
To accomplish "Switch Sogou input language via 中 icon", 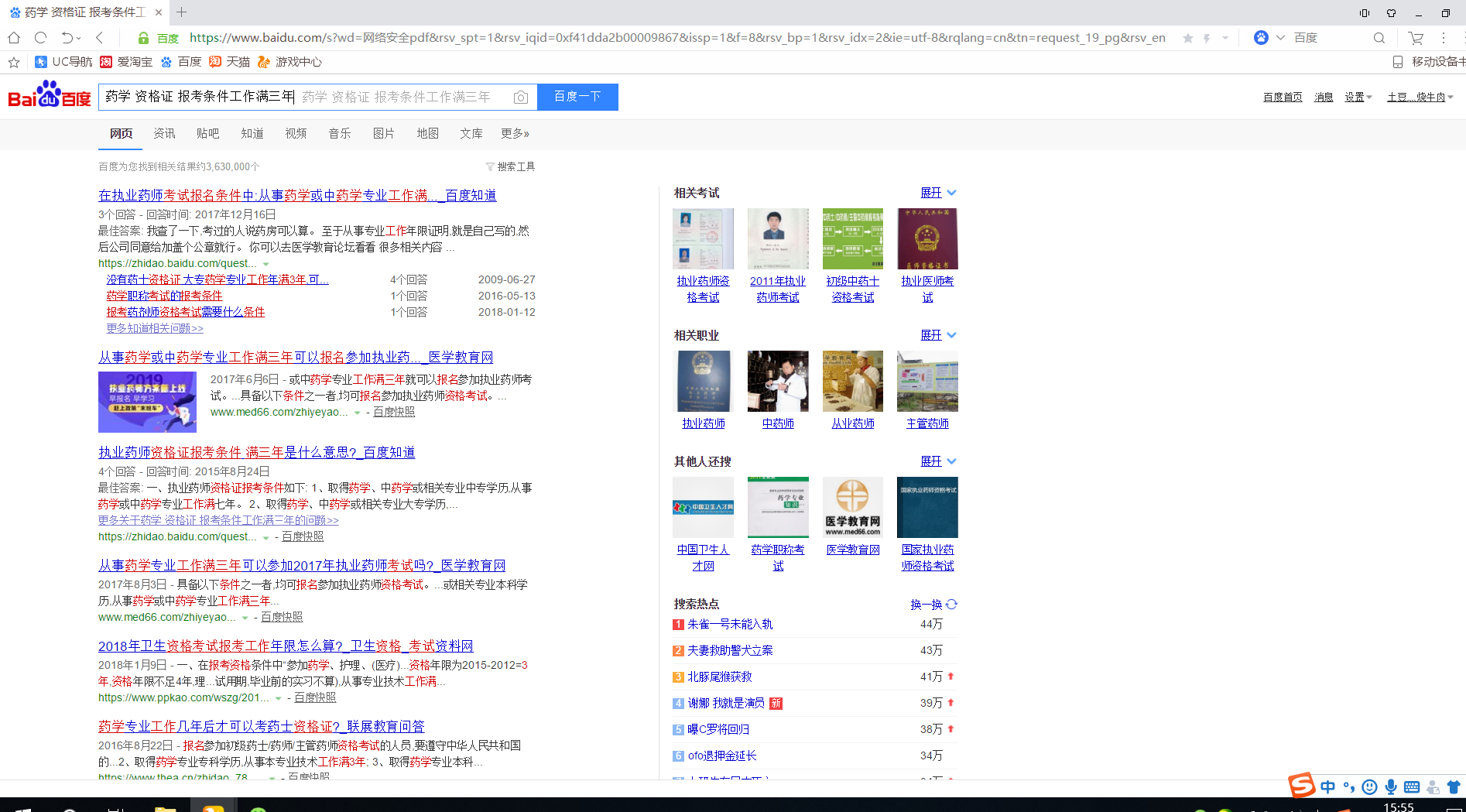I will coord(1328,787).
